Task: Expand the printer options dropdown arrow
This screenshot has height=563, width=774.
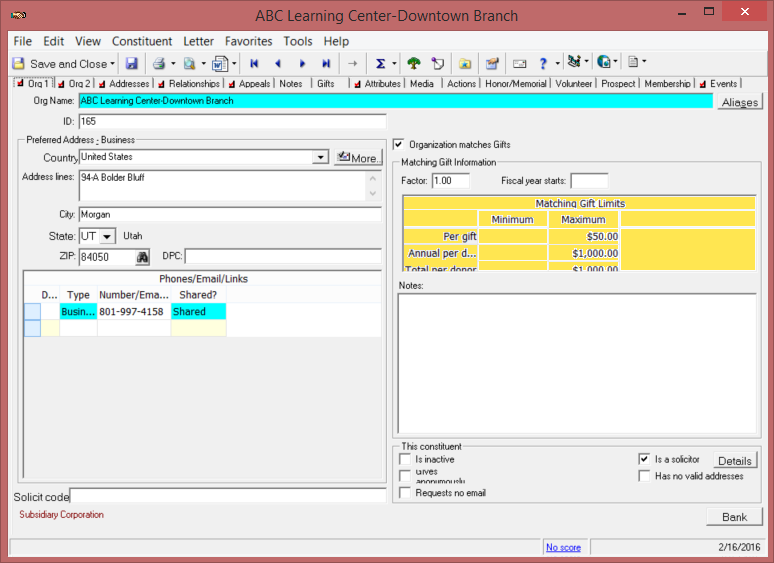Action: 173,63
